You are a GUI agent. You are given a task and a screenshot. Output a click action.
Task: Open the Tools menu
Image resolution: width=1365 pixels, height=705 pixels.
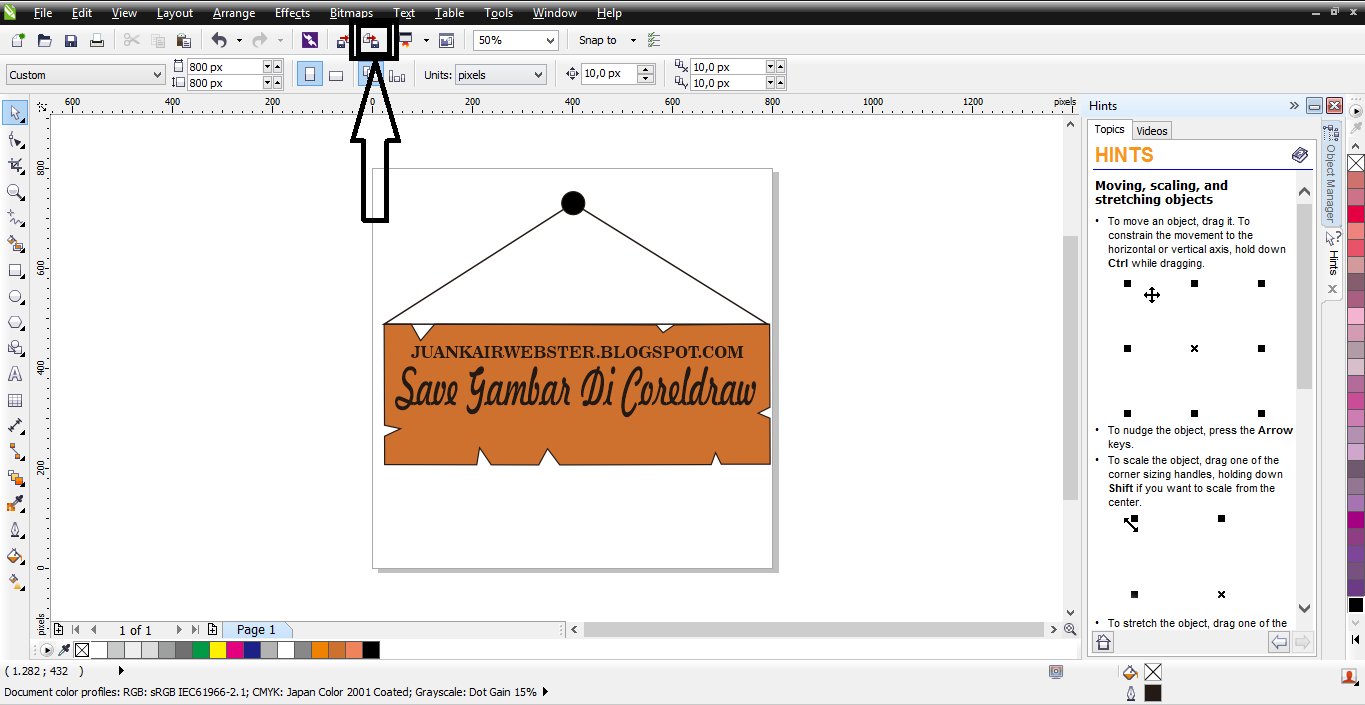point(498,13)
